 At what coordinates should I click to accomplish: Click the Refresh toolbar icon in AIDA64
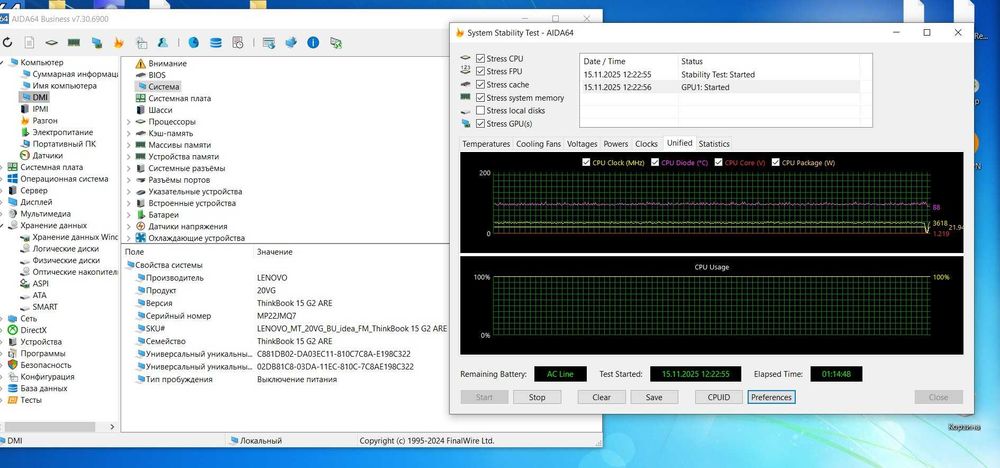7,43
